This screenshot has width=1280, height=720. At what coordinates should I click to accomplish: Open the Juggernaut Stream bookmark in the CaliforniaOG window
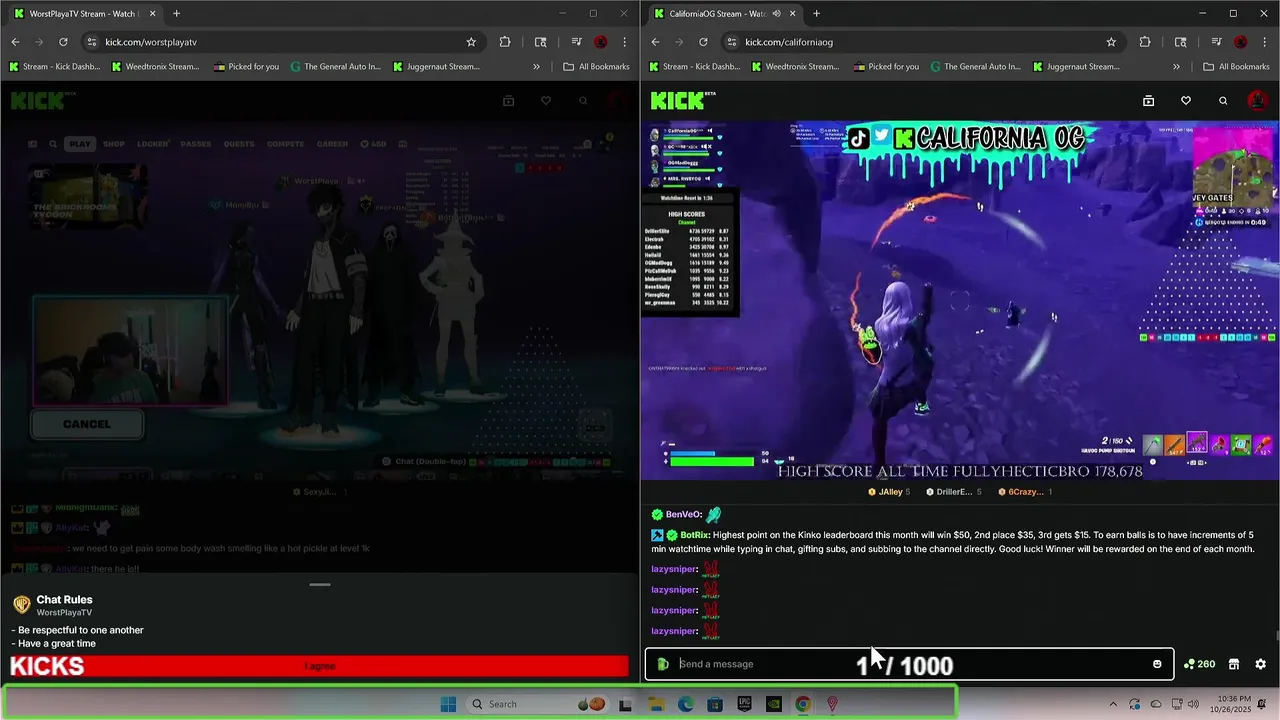click(1076, 67)
